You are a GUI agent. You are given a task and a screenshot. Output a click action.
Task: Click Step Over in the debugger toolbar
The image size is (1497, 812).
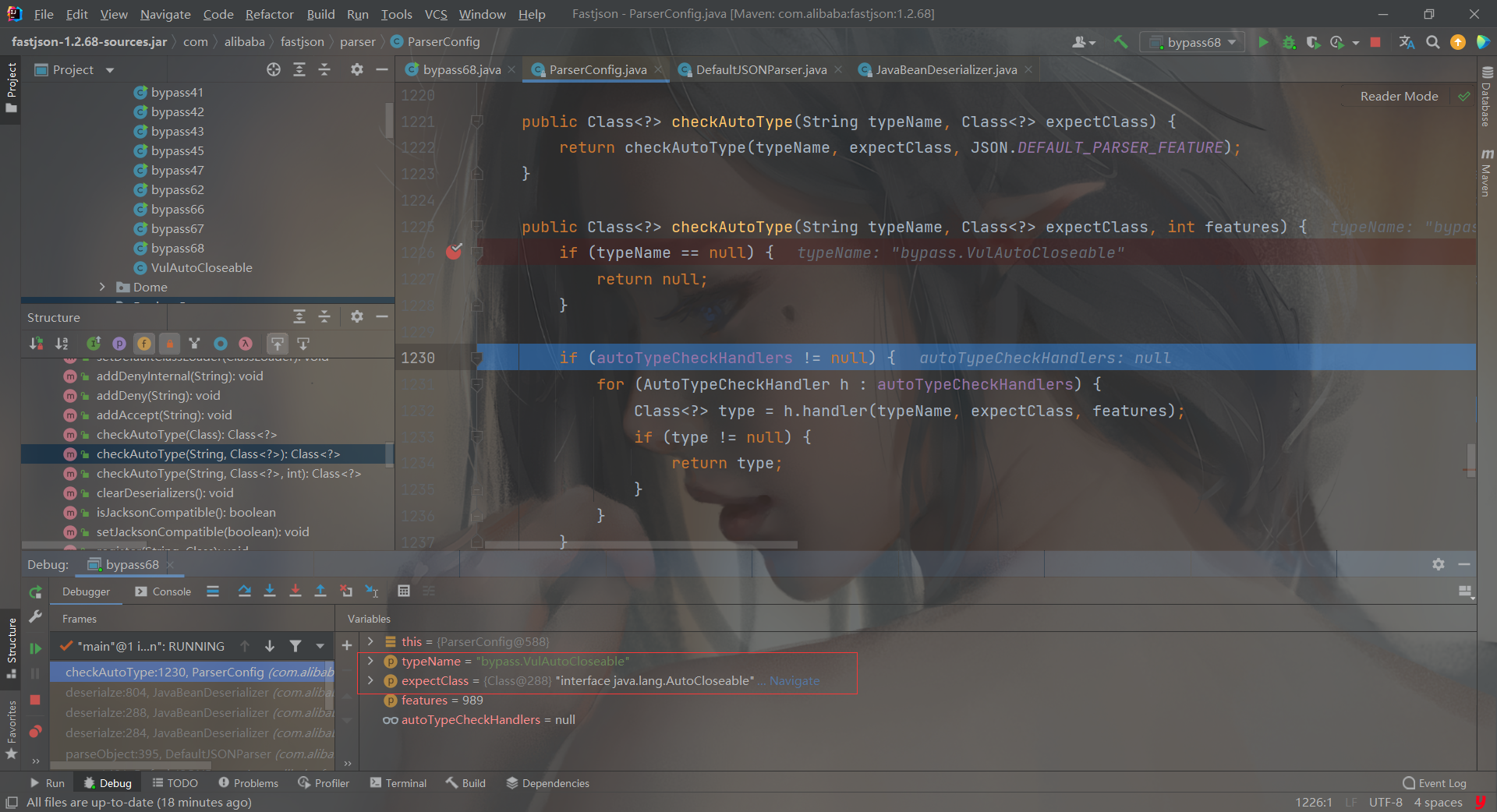pyautogui.click(x=244, y=591)
